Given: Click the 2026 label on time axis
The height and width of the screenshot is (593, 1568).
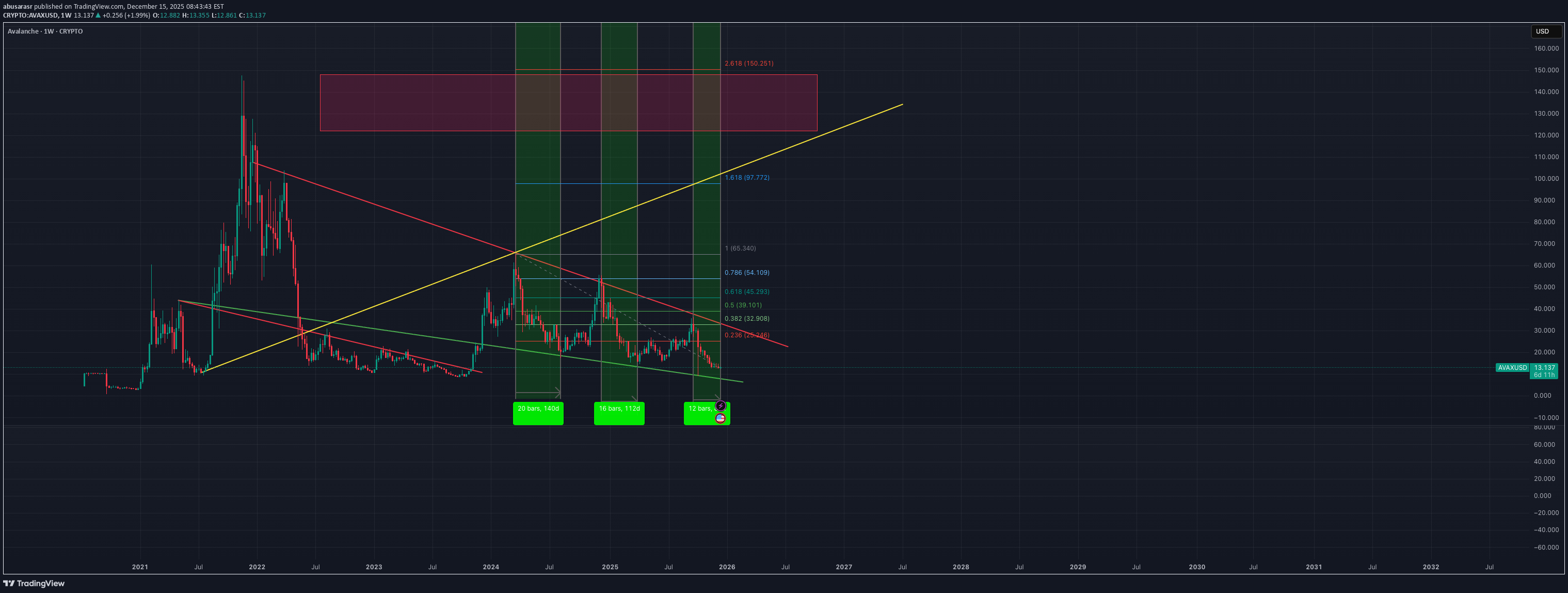Looking at the screenshot, I should click(x=727, y=567).
